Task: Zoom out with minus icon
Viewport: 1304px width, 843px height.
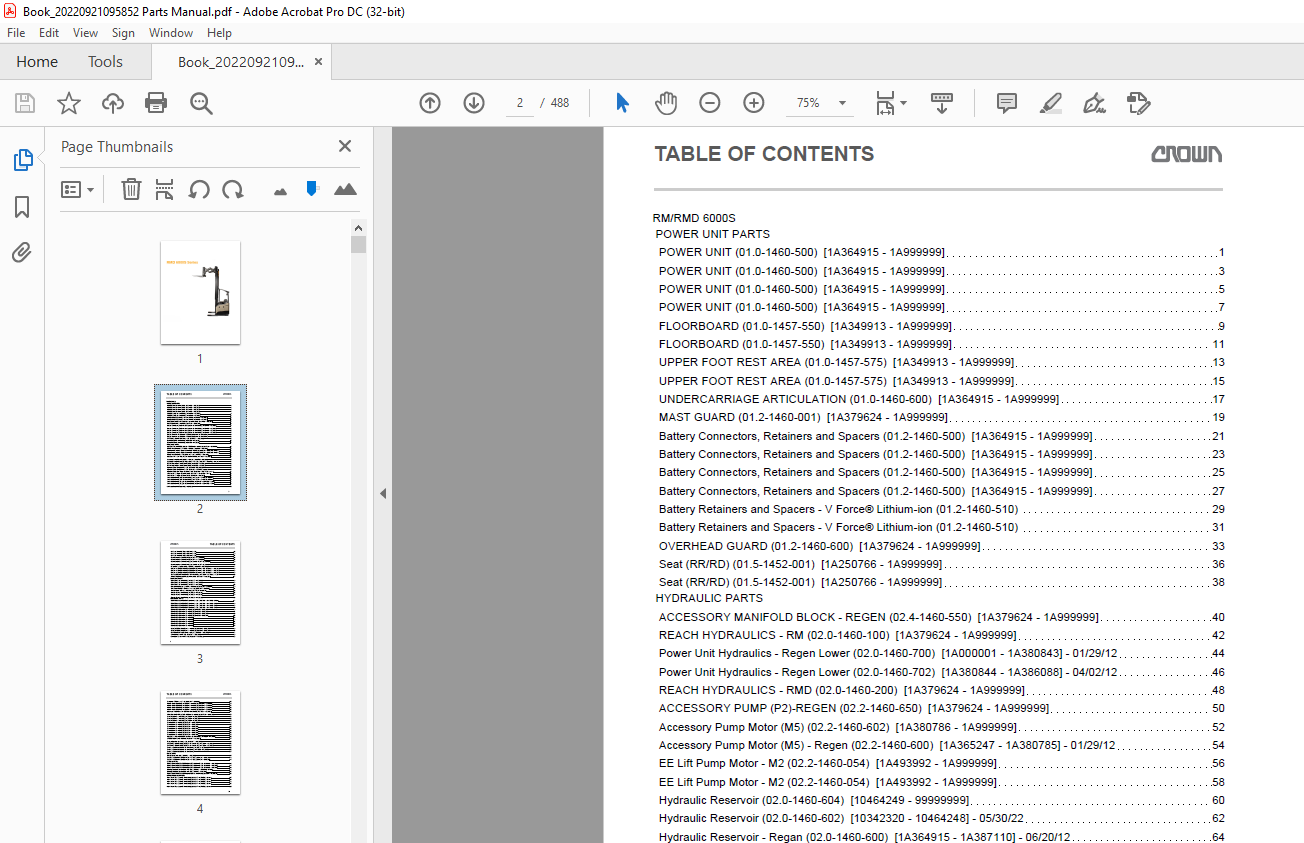Action: pyautogui.click(x=710, y=103)
